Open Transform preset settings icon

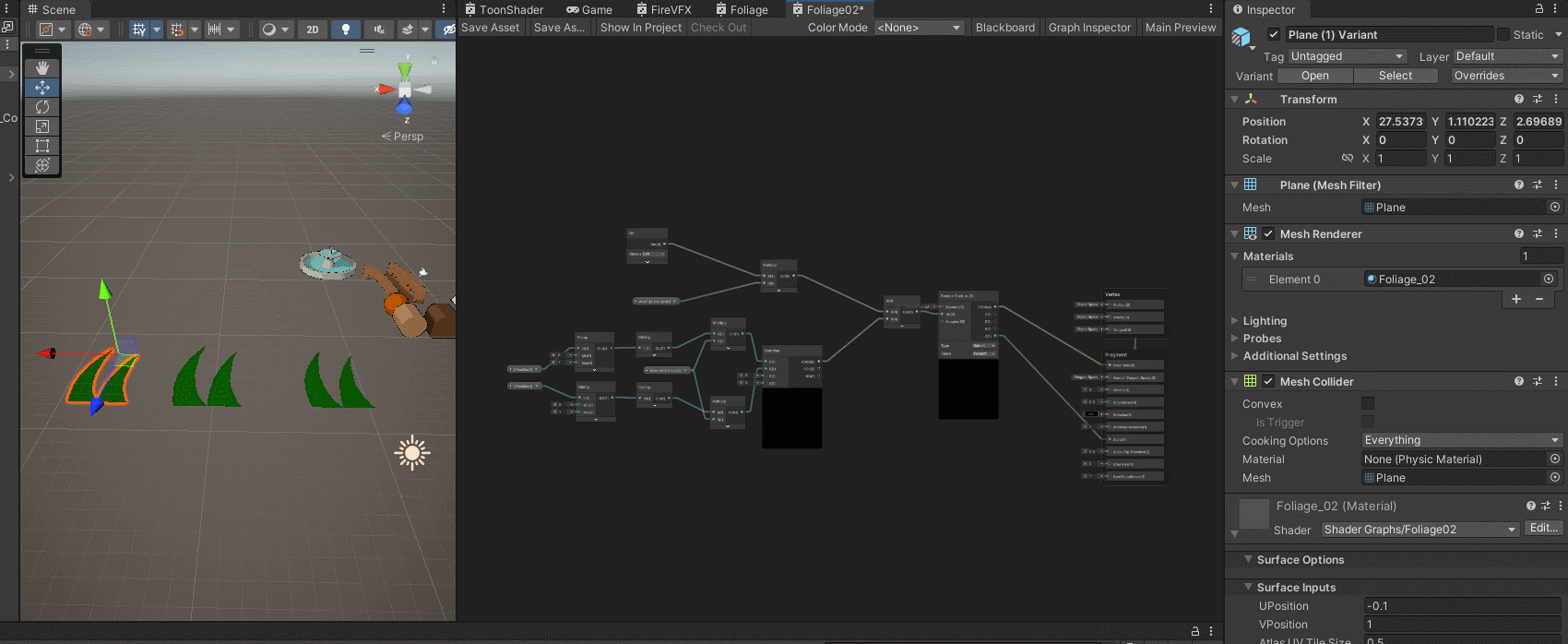point(1538,99)
